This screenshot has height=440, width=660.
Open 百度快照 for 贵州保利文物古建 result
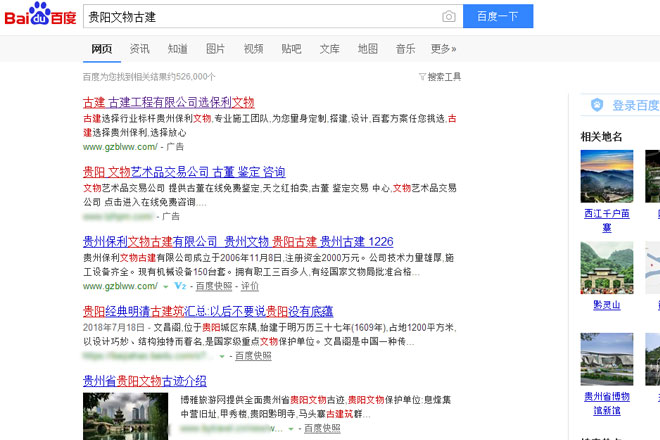pyautogui.click(x=214, y=286)
